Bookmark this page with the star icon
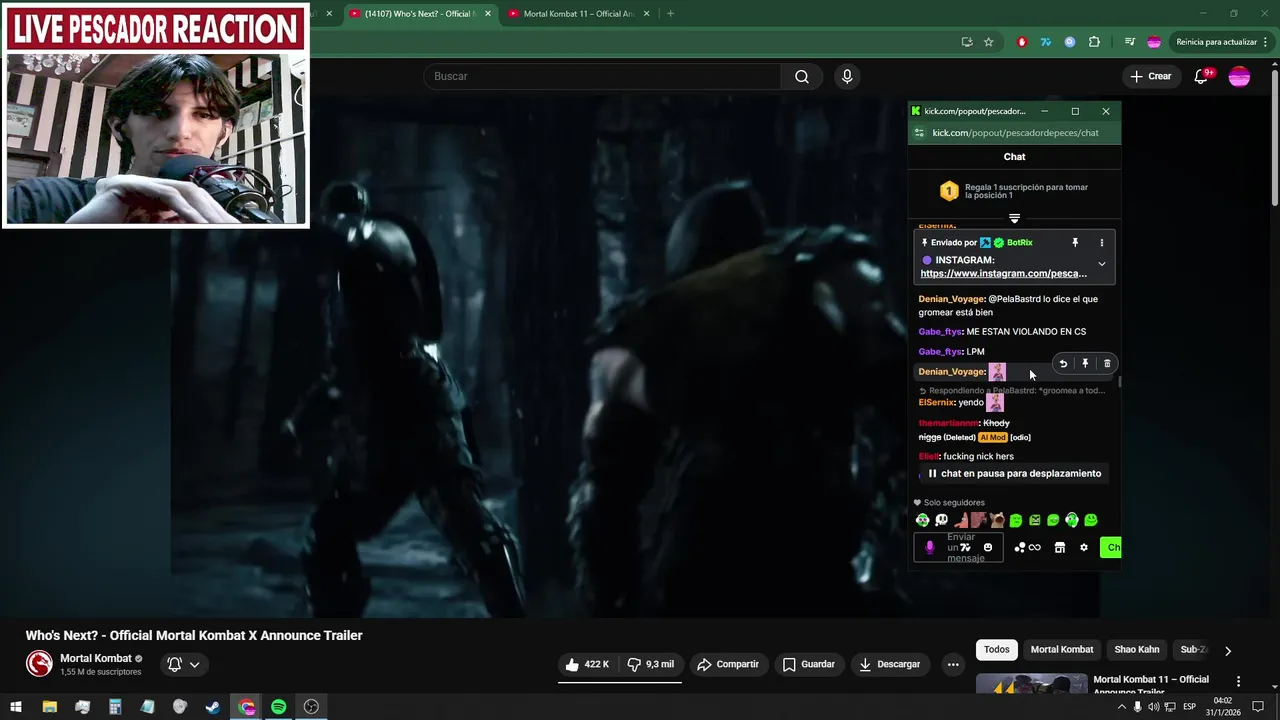1280x720 pixels. tap(988, 42)
